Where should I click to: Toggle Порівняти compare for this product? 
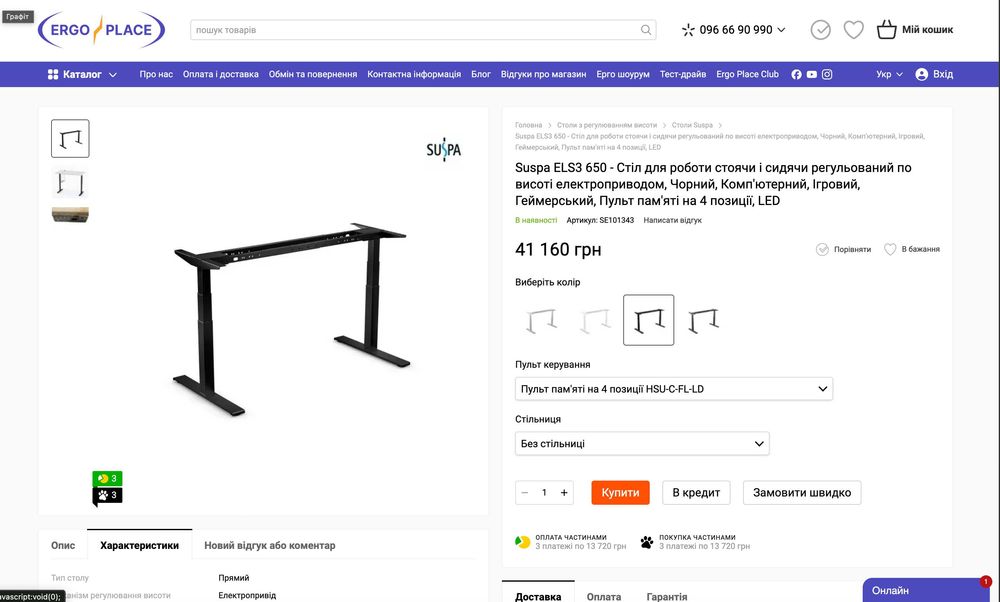tap(843, 249)
